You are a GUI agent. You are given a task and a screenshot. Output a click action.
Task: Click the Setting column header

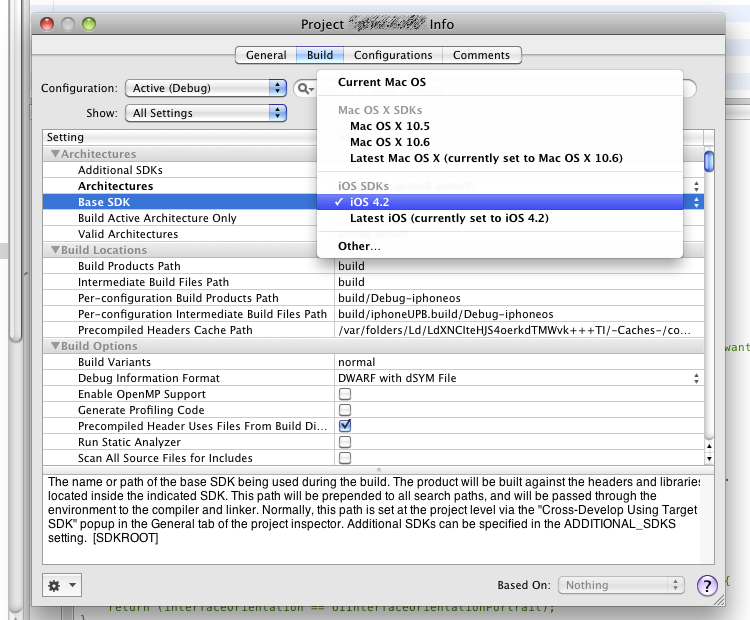click(x=179, y=137)
